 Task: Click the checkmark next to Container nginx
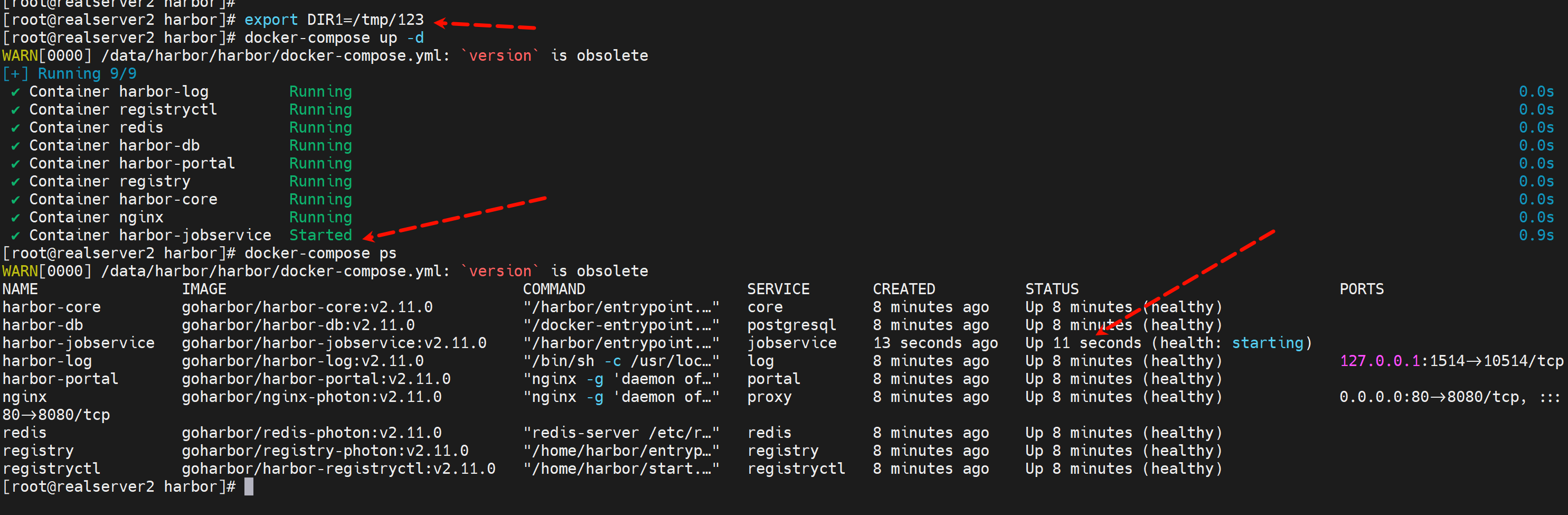[x=15, y=217]
